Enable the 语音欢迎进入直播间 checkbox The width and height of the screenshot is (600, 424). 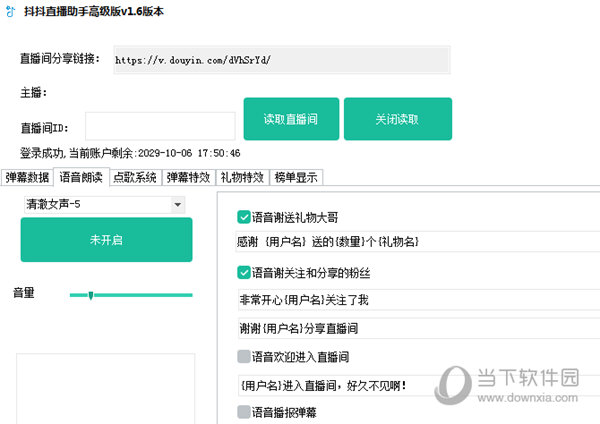pyautogui.click(x=244, y=356)
